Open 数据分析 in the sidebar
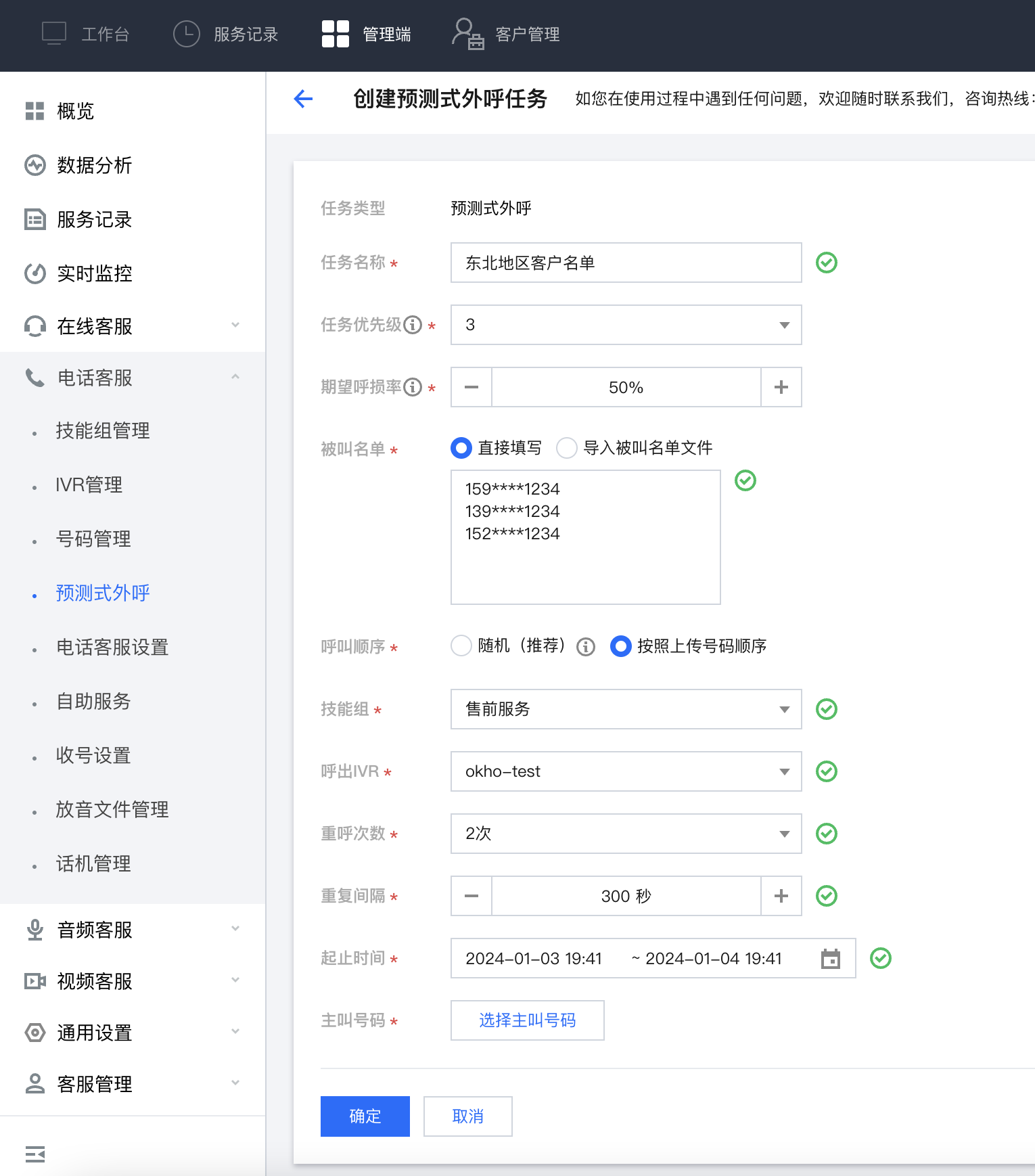 point(94,165)
